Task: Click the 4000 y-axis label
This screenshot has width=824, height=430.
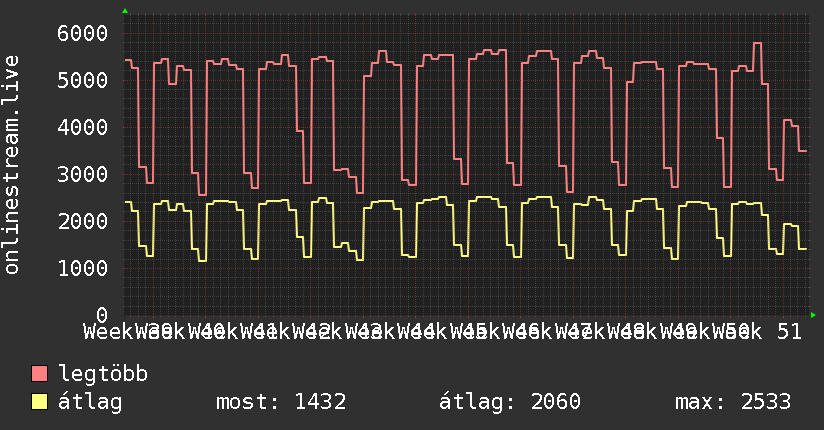Action: click(83, 128)
